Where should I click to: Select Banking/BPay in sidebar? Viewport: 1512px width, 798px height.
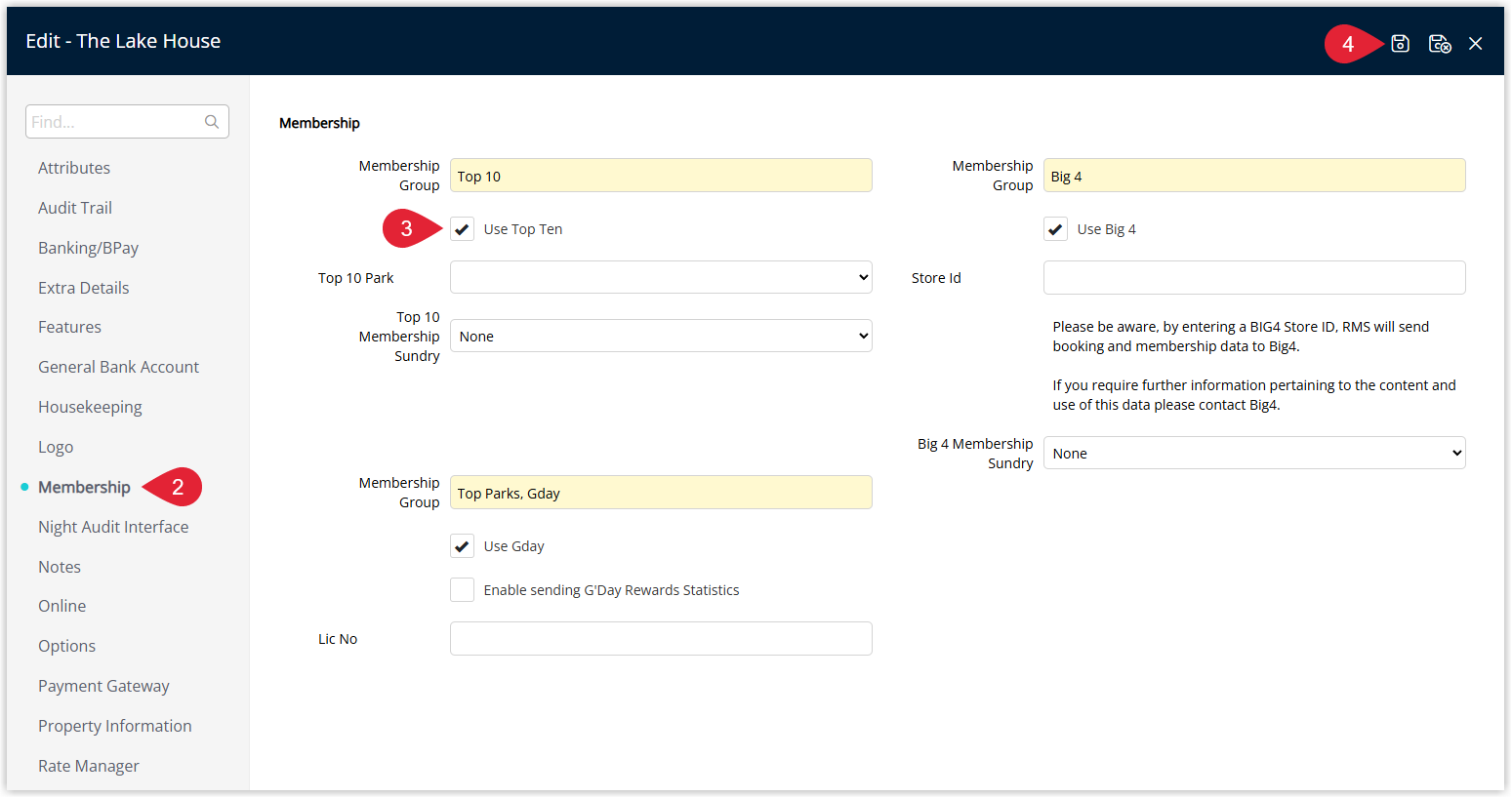(x=88, y=248)
